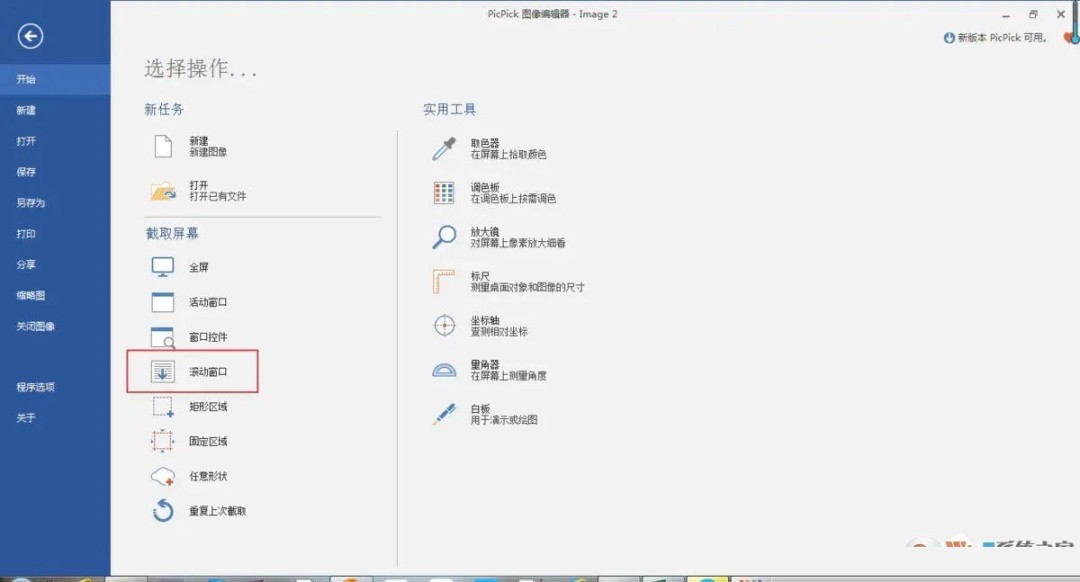The image size is (1080, 582).
Task: Click the 在调色板上按需调色 description text
Action: (x=513, y=198)
